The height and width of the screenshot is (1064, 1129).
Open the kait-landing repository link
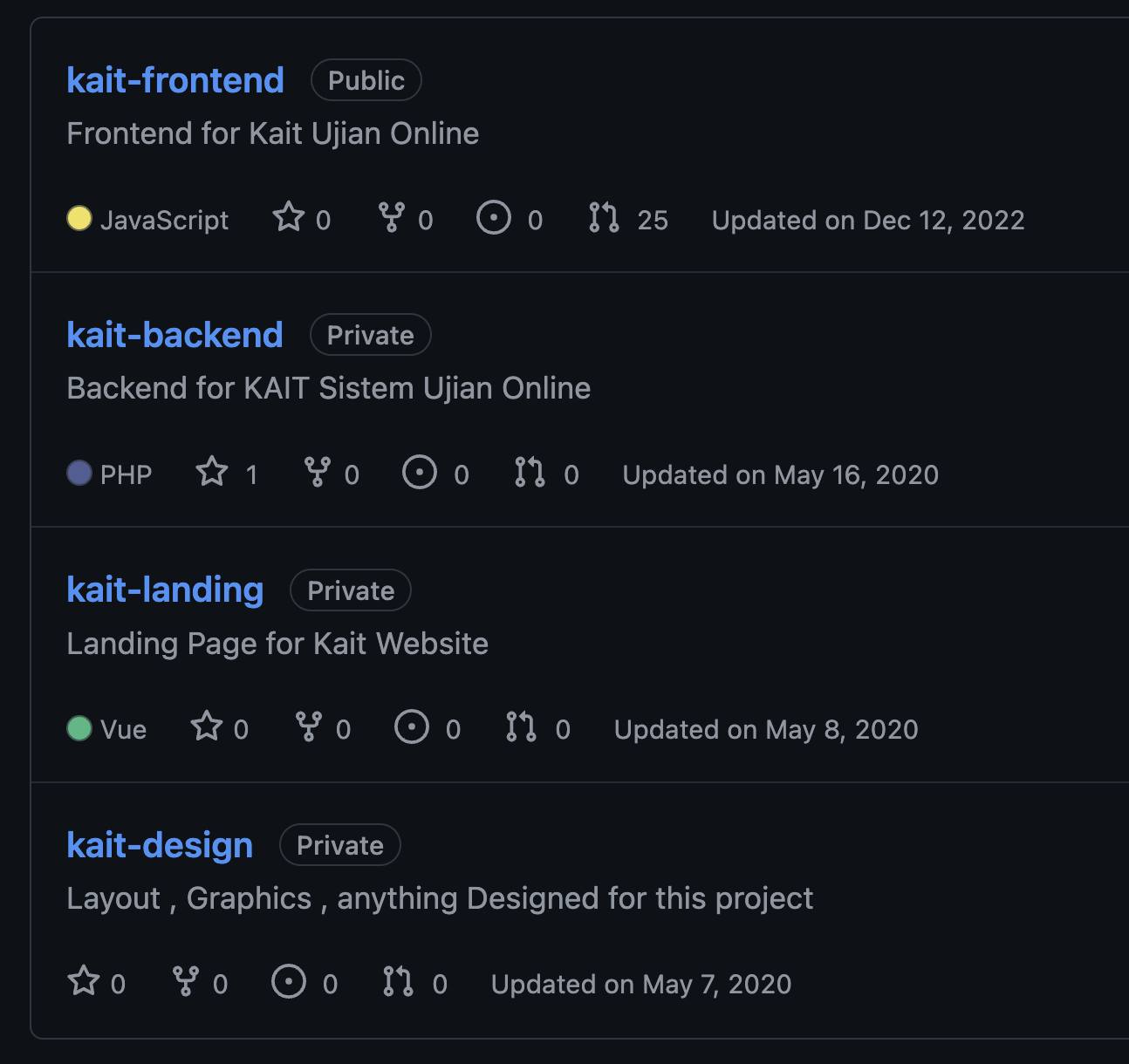tap(165, 590)
